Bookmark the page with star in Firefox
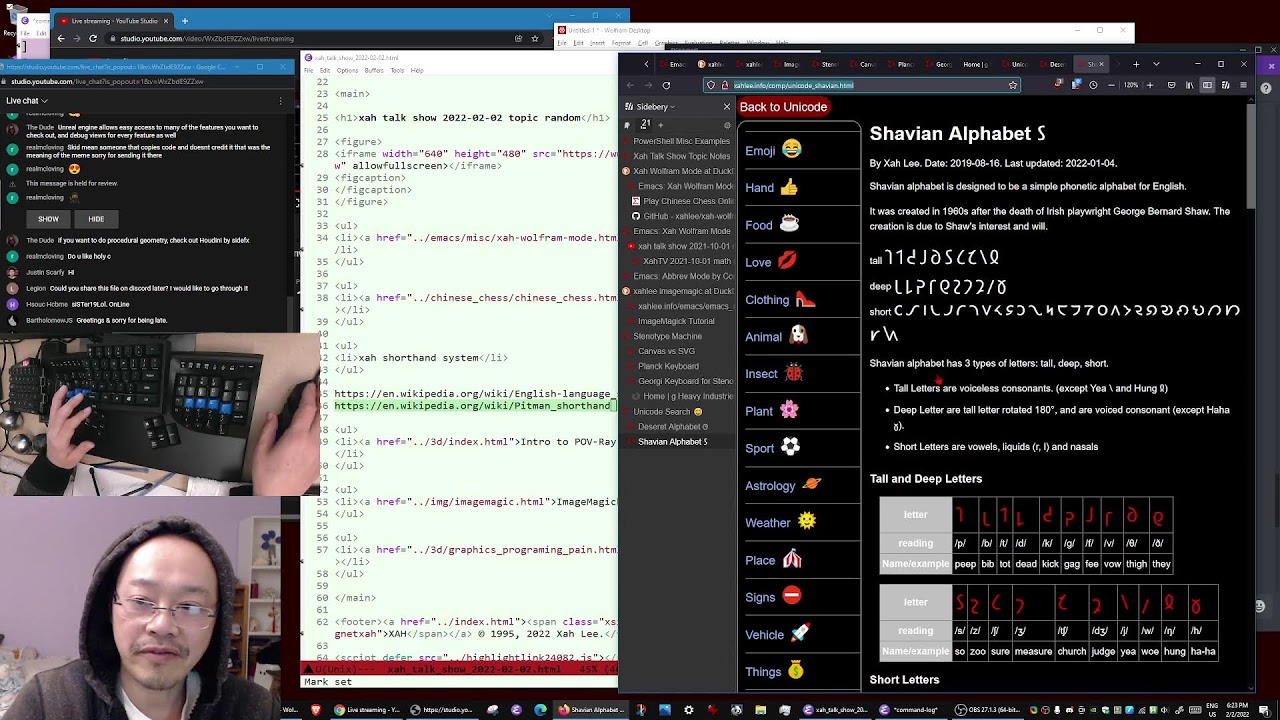The image size is (1280, 720). [x=1013, y=86]
